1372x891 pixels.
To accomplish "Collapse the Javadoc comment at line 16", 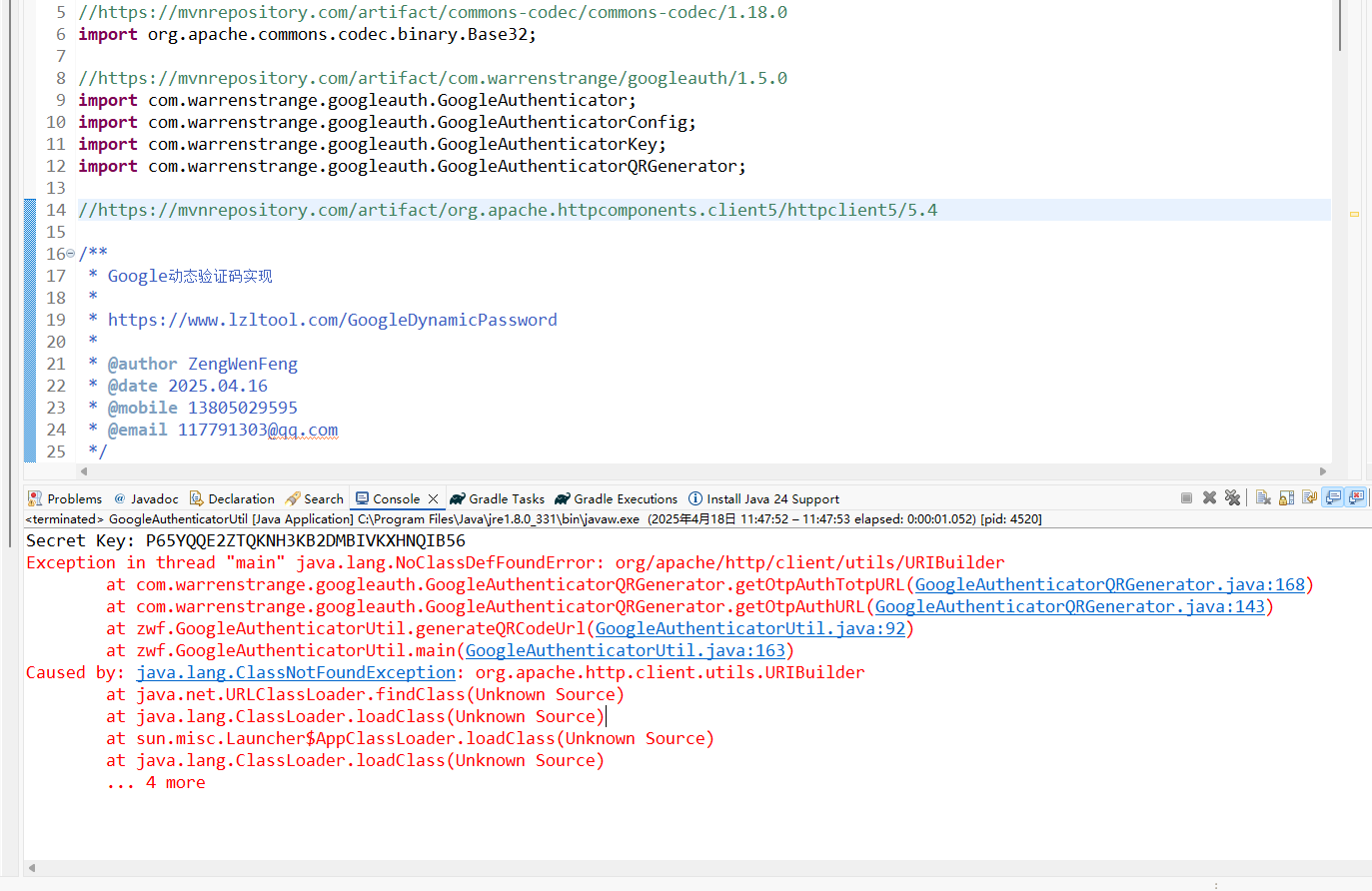I will (70, 254).
